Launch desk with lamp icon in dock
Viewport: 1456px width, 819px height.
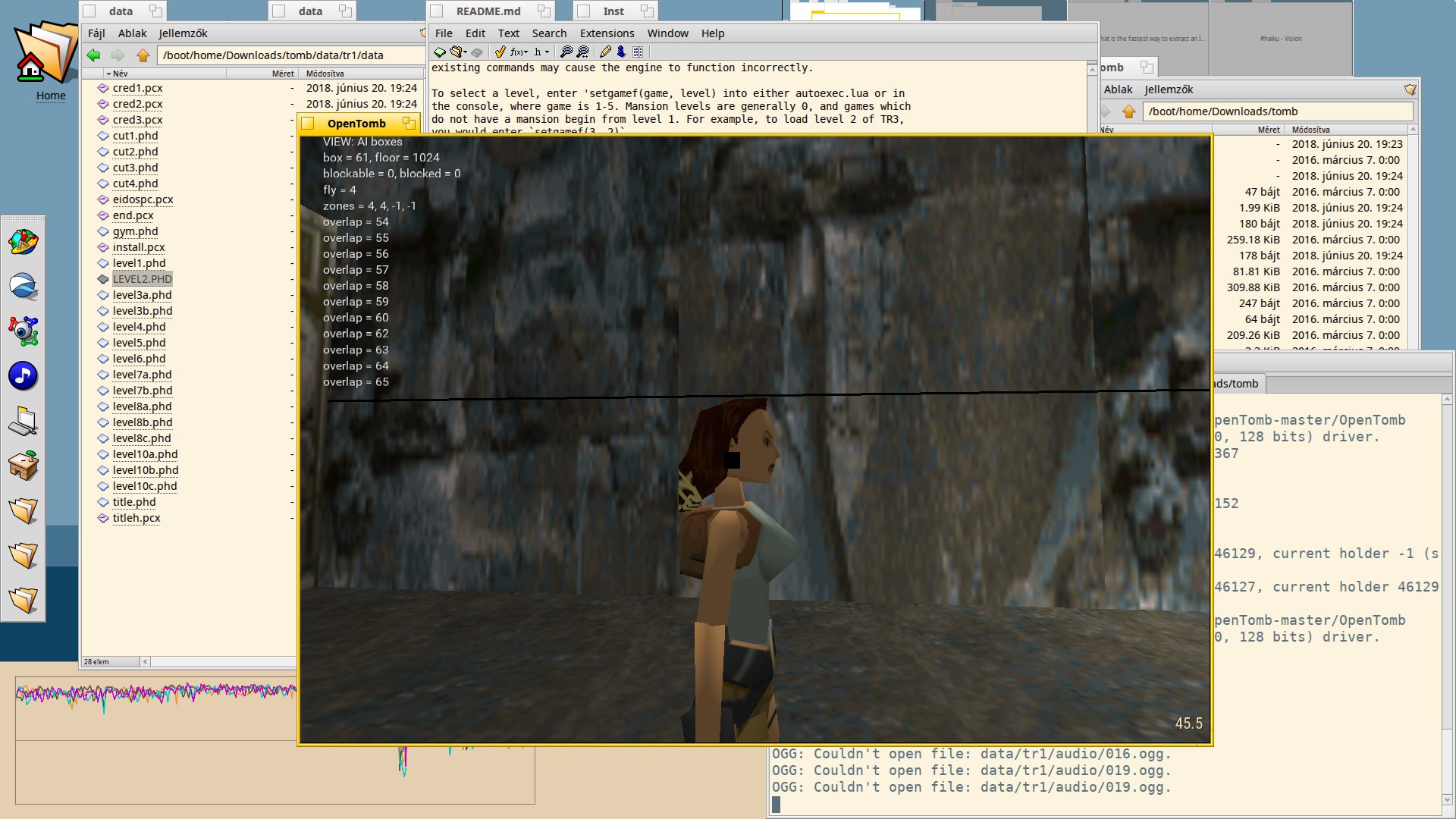point(24,466)
